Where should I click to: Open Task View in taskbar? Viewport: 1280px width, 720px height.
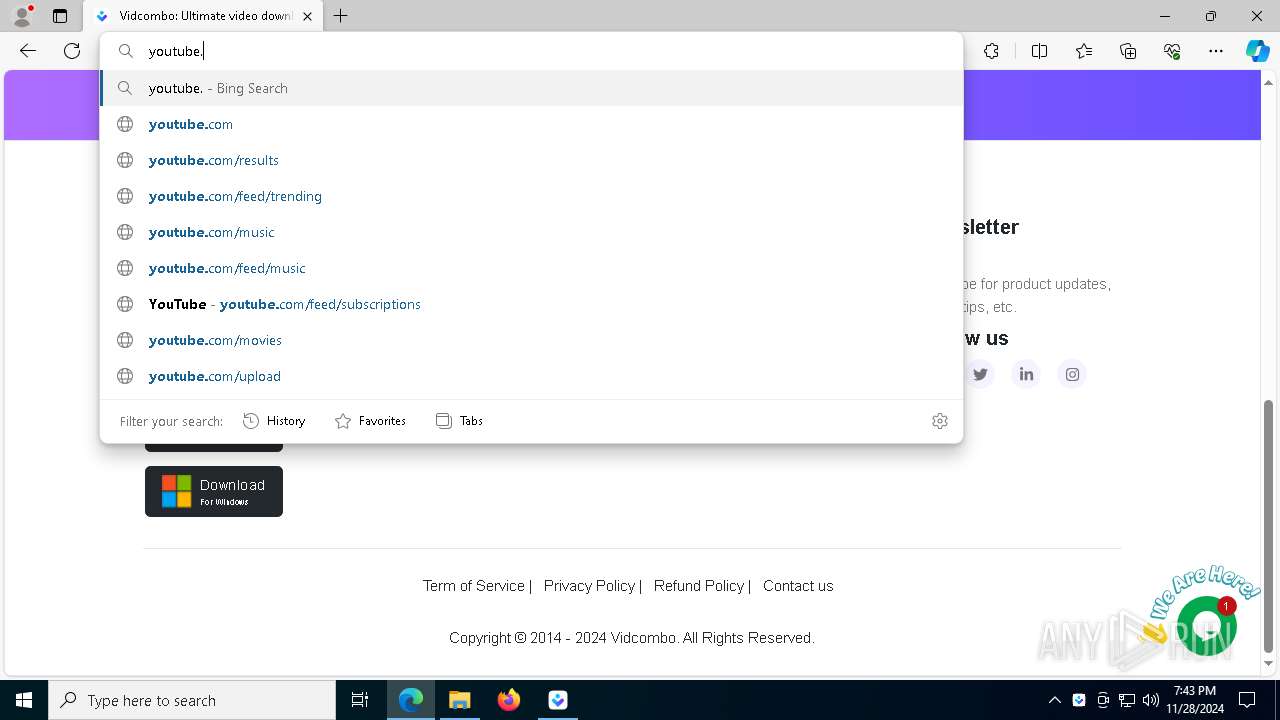pos(360,700)
